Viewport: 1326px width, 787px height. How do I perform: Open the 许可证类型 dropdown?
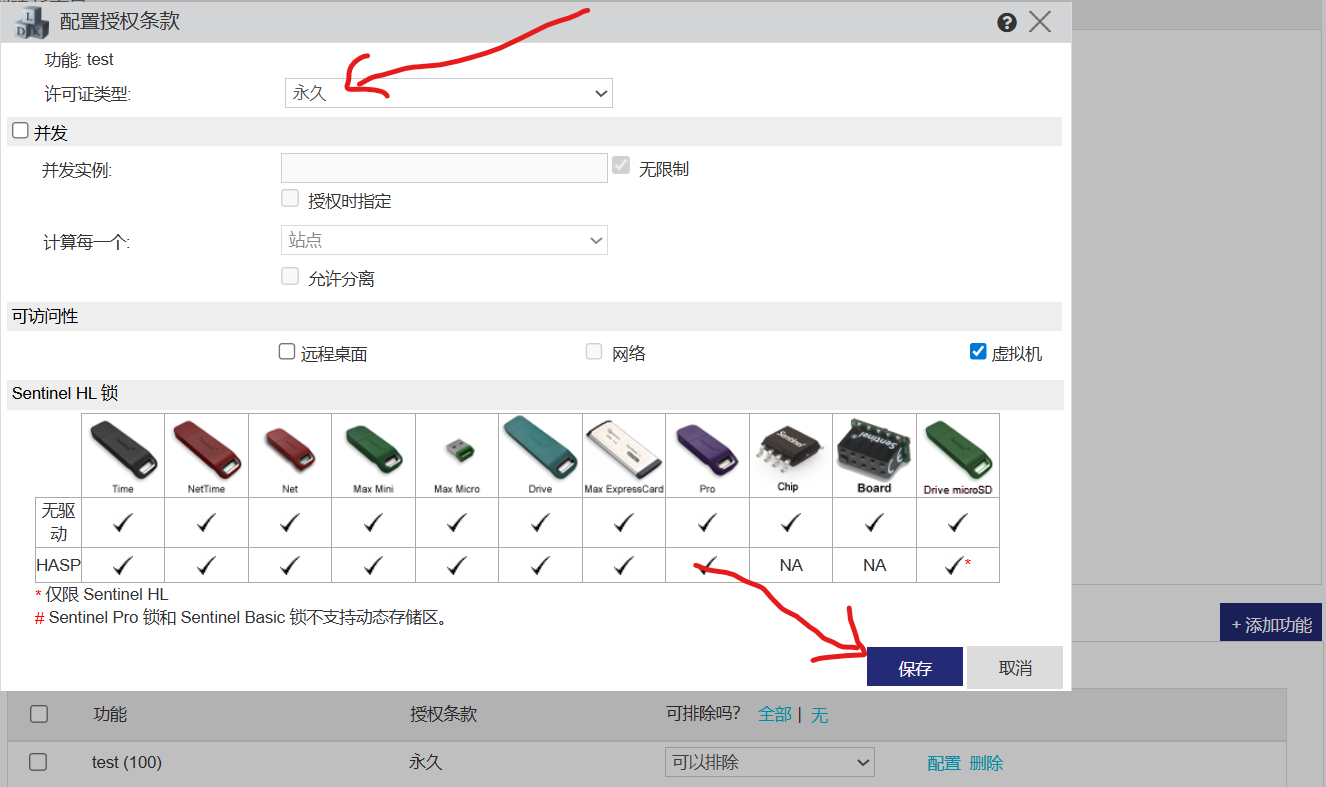(448, 93)
